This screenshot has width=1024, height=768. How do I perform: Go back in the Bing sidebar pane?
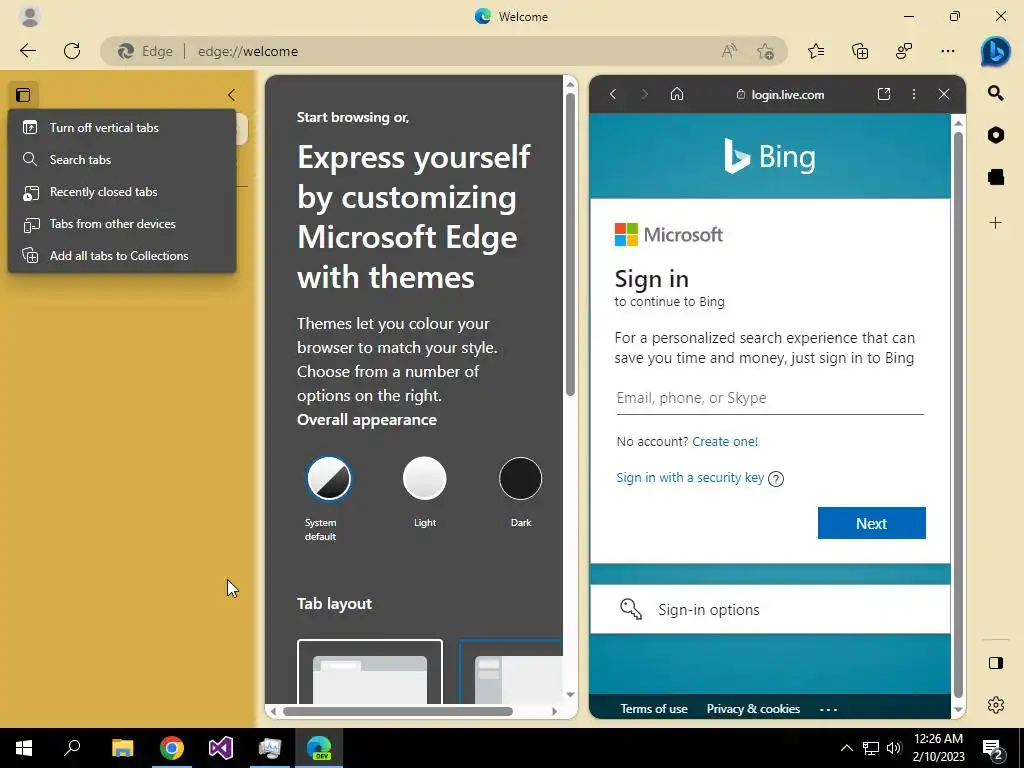click(x=613, y=94)
